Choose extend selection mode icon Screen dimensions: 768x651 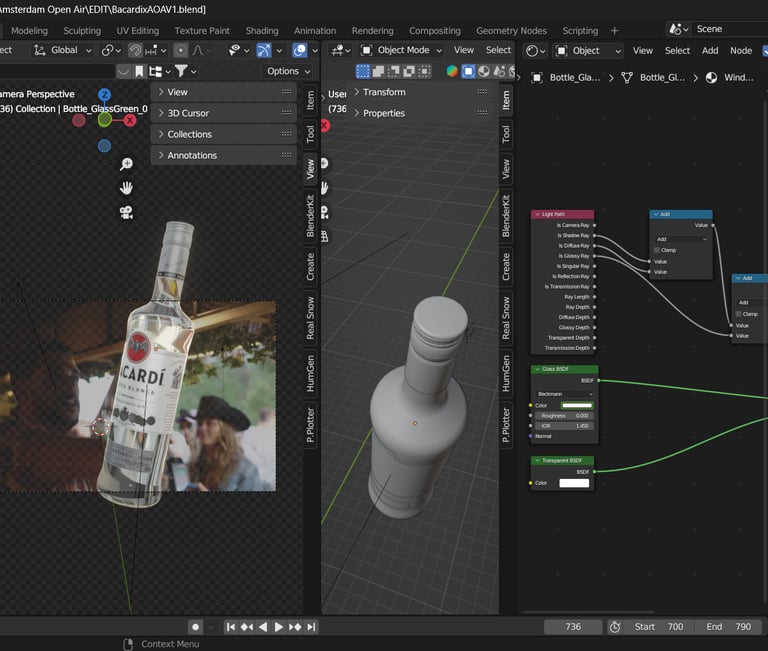point(378,72)
